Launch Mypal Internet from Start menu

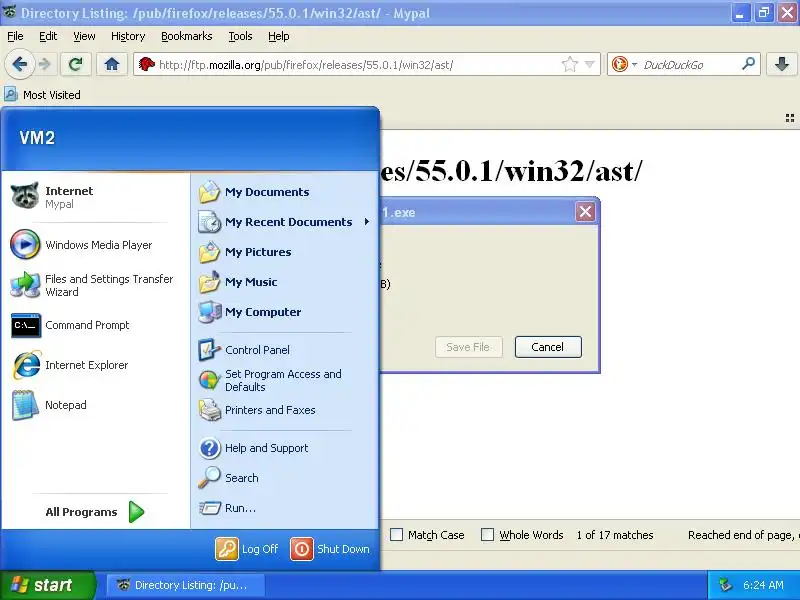(x=96, y=196)
